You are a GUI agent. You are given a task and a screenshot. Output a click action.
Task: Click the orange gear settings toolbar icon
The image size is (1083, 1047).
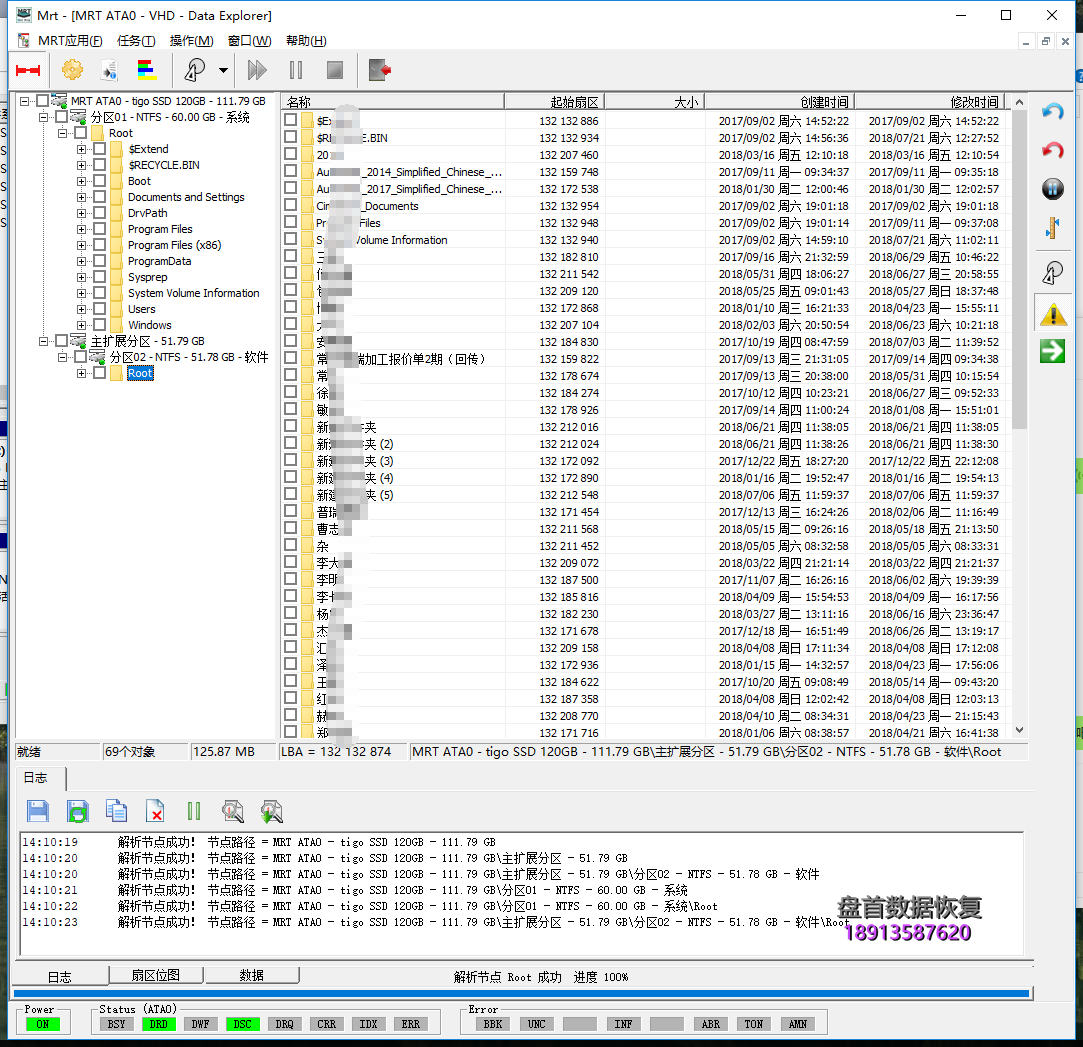72,70
